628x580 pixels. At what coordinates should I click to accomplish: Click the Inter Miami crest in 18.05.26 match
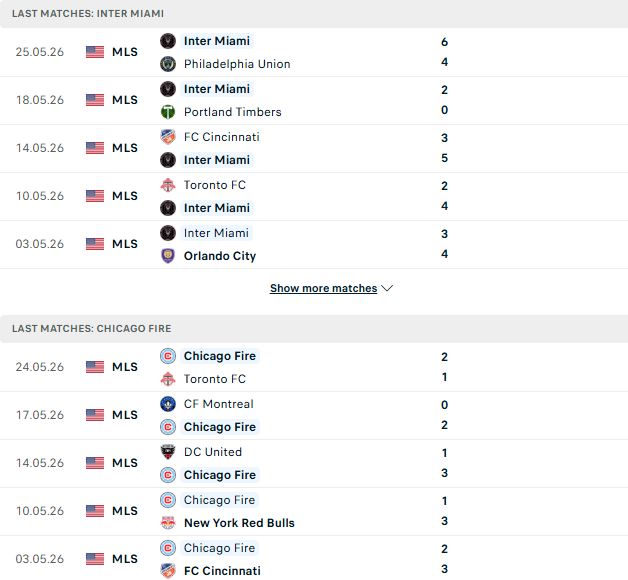168,89
